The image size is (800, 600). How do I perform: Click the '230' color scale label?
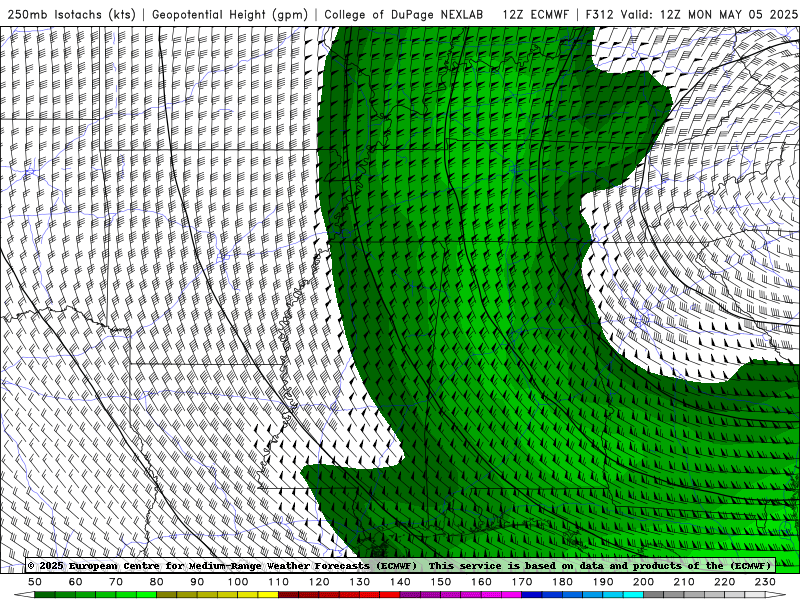765,582
